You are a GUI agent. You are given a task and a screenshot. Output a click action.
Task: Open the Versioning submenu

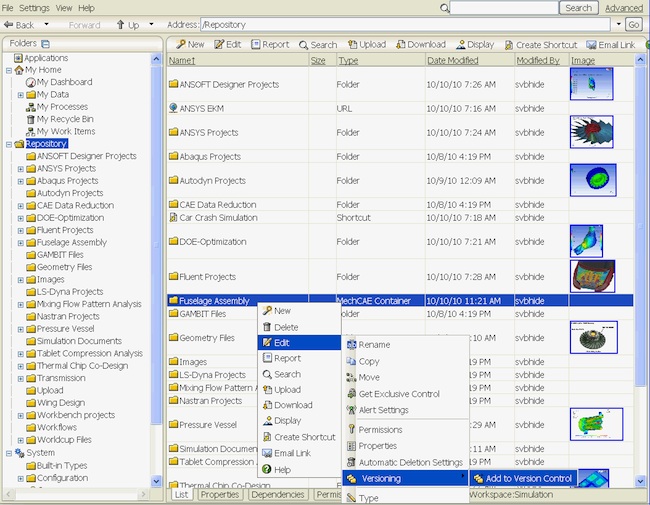pyautogui.click(x=405, y=478)
